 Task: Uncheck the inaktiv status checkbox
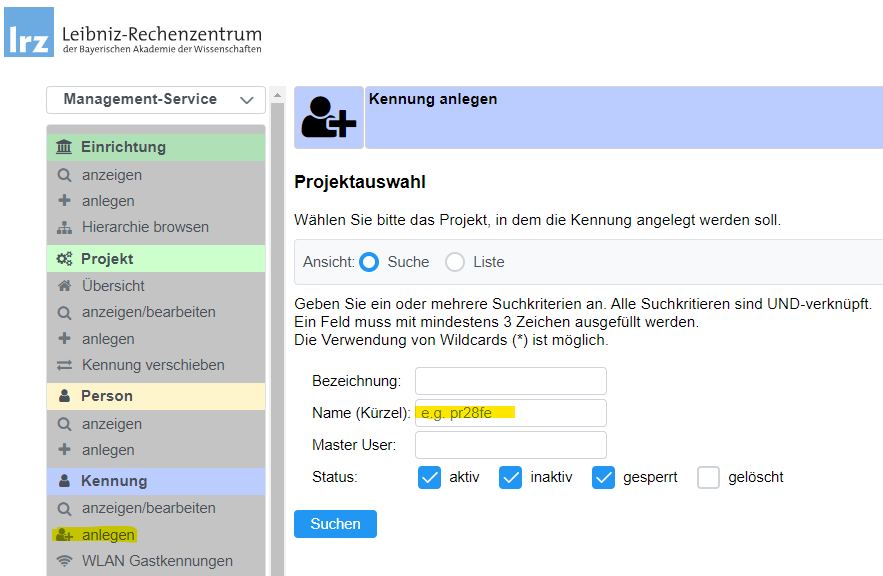tap(511, 477)
